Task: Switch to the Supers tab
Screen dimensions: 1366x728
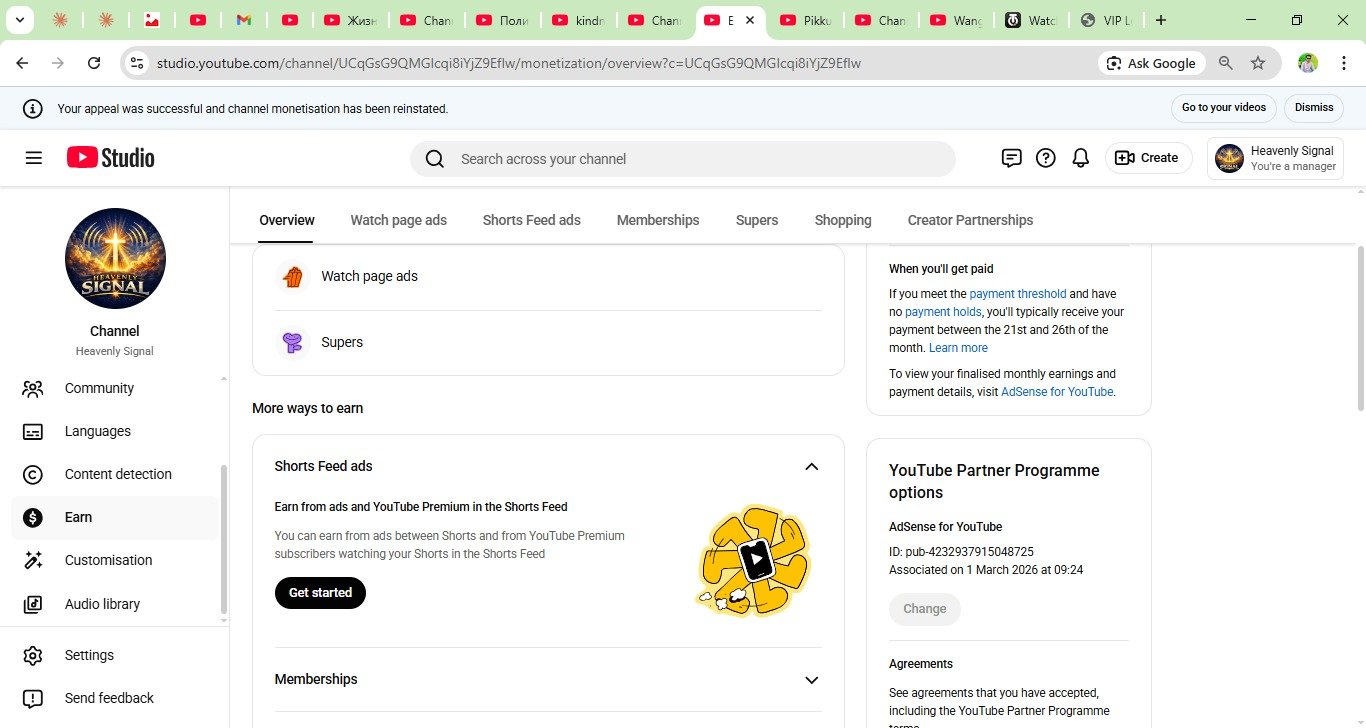Action: point(756,220)
